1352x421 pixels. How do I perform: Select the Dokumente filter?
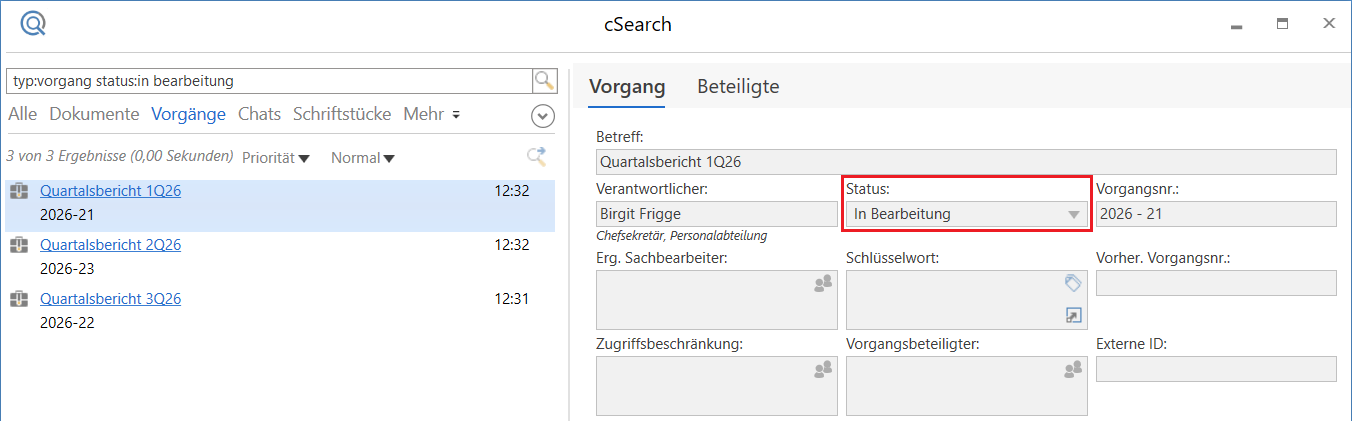[94, 114]
